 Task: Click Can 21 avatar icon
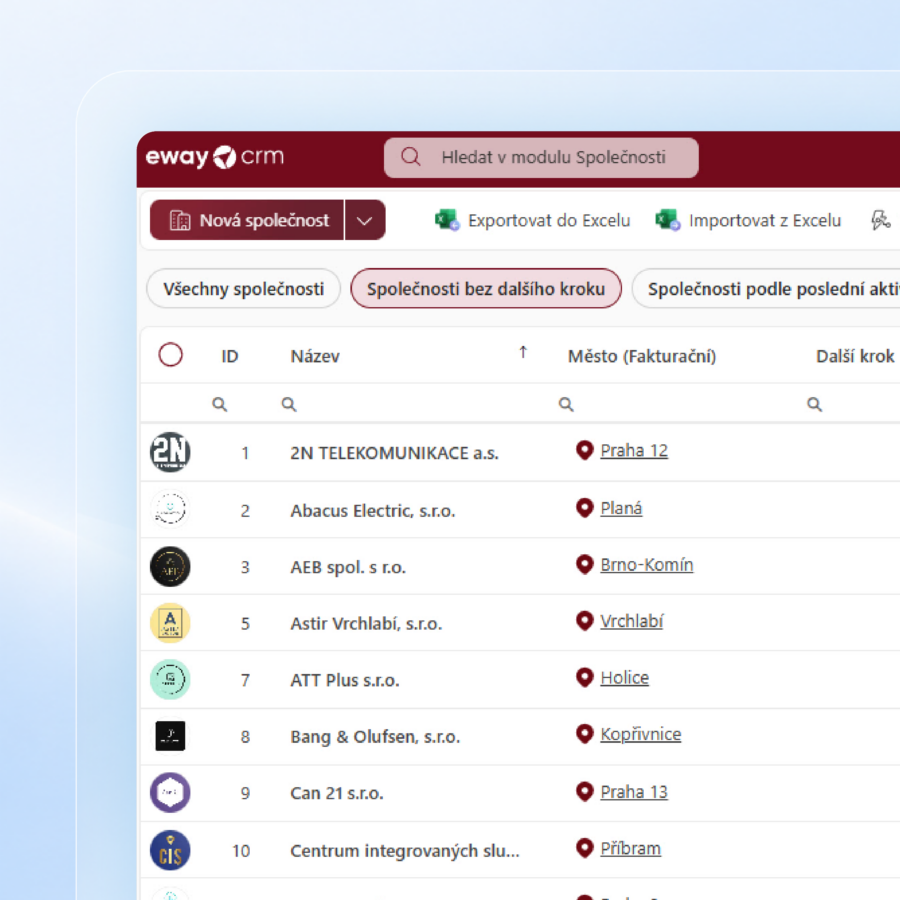tap(170, 793)
